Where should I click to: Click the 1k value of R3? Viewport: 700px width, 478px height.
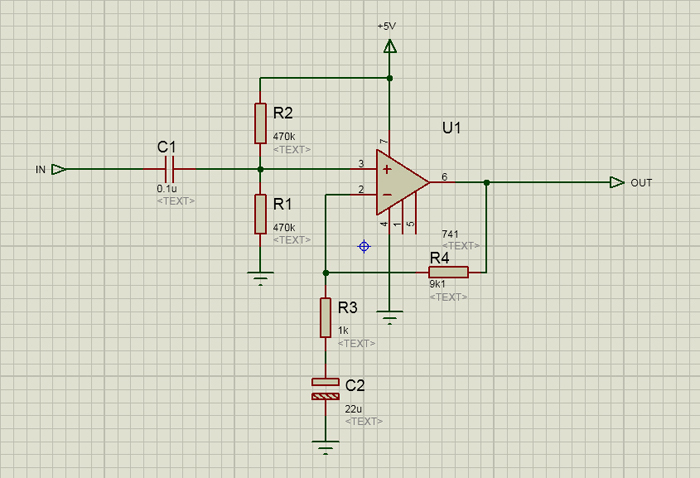343,330
